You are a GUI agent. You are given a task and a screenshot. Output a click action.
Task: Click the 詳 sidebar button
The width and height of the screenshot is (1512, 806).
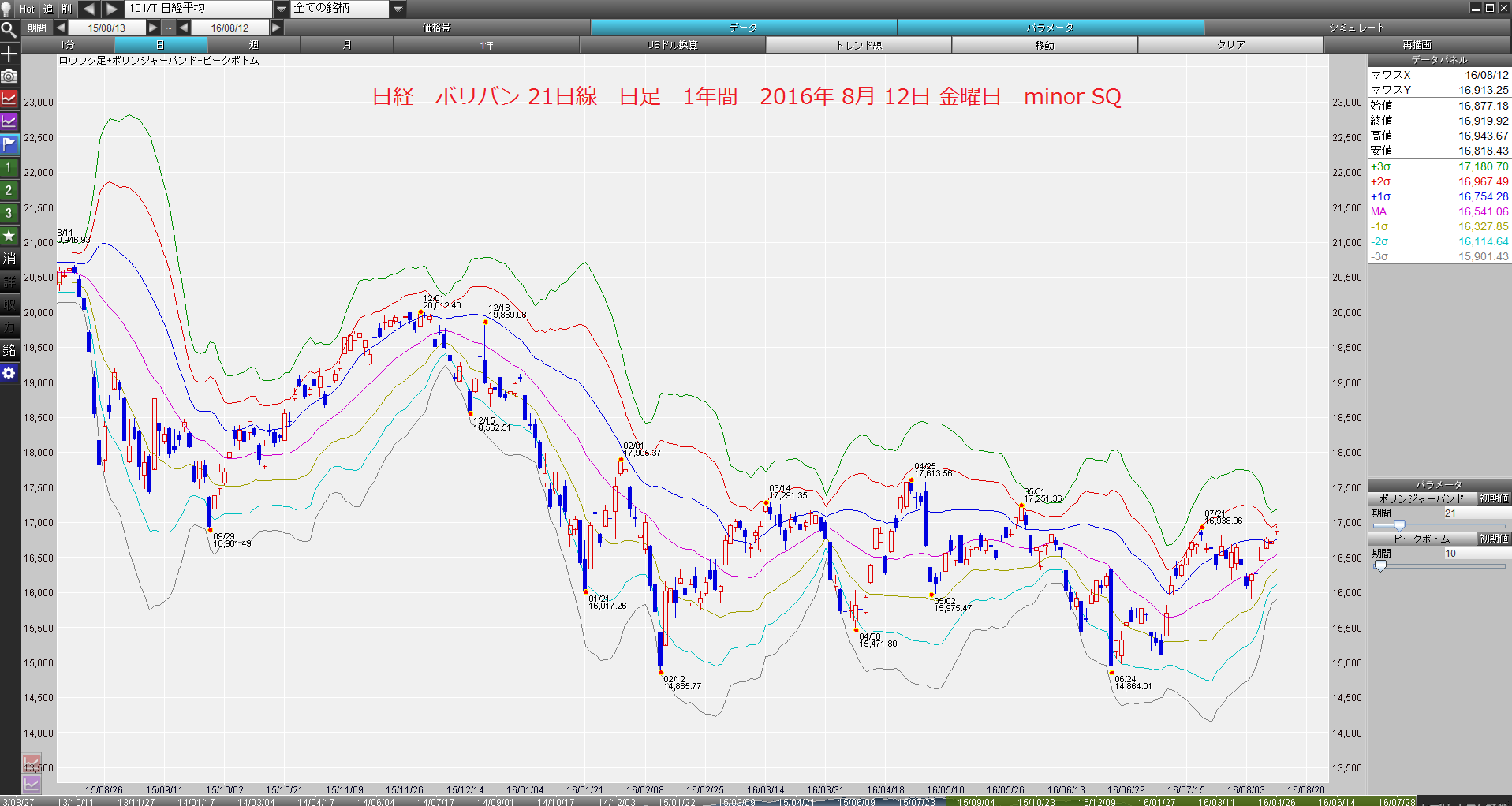pyautogui.click(x=9, y=282)
